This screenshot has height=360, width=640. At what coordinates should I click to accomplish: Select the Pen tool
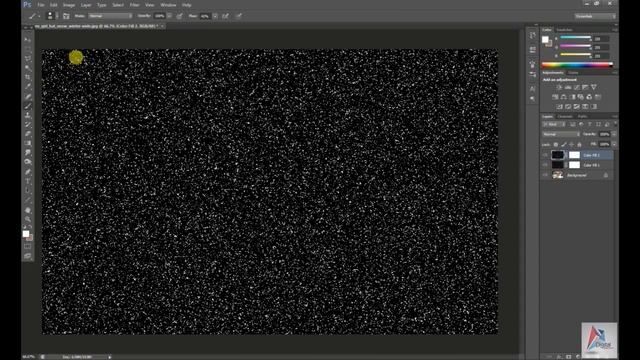click(x=28, y=172)
